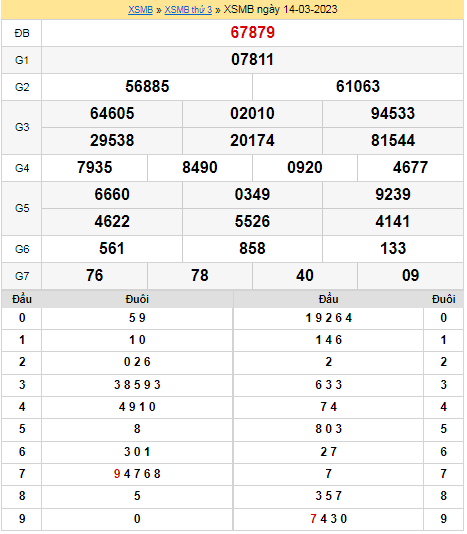Click the G1 prize number 07811
Viewport: 467px width, 534px height.
[x=252, y=60]
